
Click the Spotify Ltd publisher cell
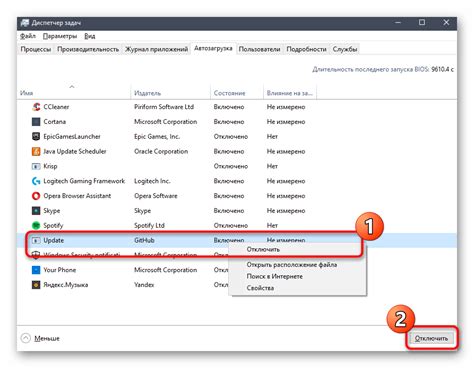[x=149, y=225]
